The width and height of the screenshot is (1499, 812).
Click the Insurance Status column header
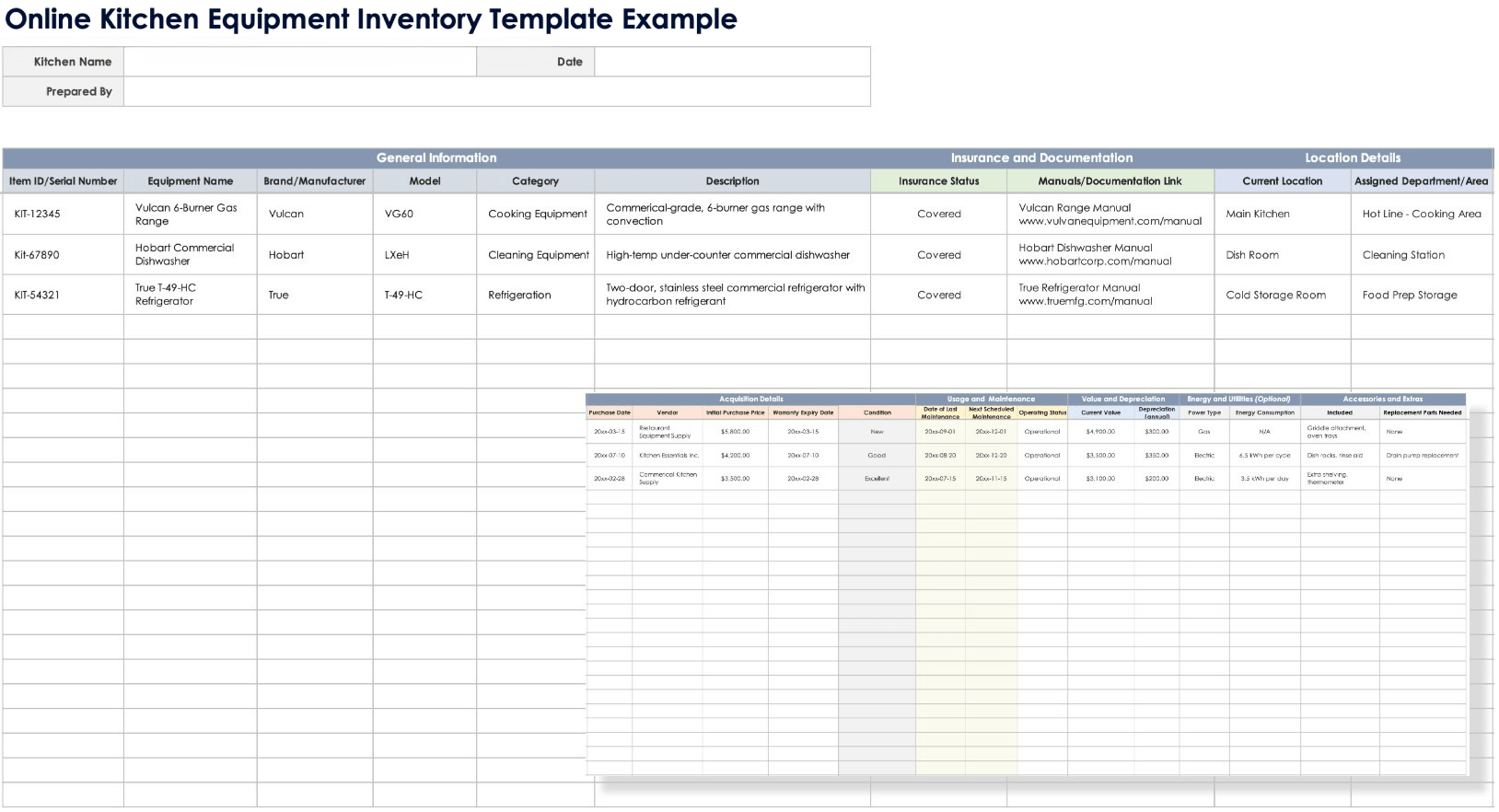coord(938,181)
